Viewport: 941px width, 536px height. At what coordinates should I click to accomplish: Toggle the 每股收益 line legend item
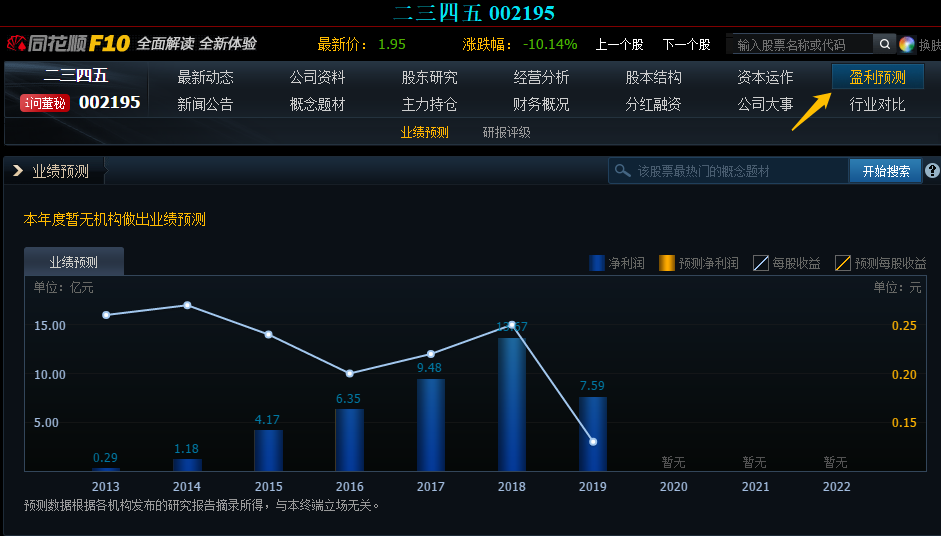point(786,263)
